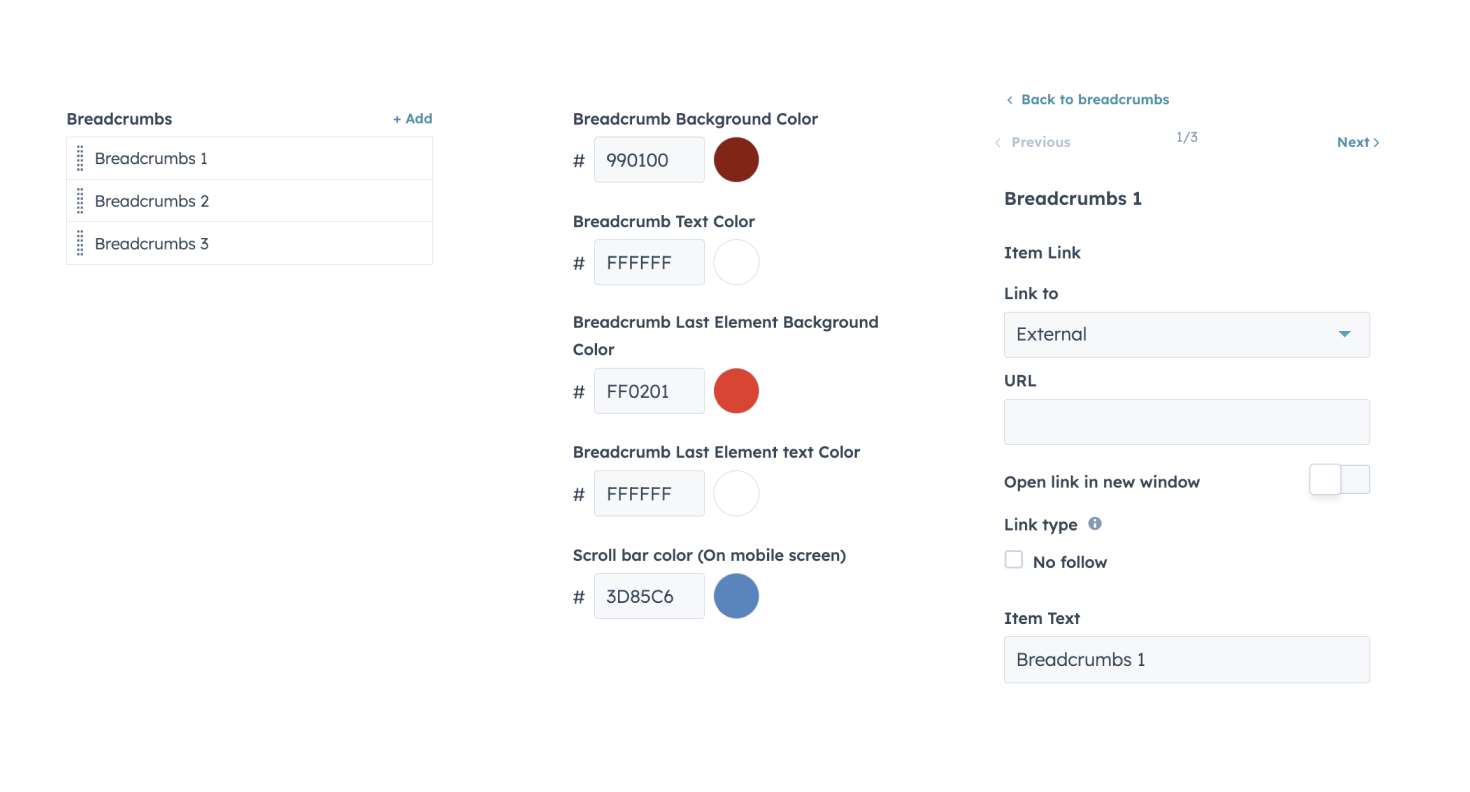Screen dimensions: 1470x792
Task: Open Breadcrumb Background Color dark red swatch
Action: coord(736,160)
